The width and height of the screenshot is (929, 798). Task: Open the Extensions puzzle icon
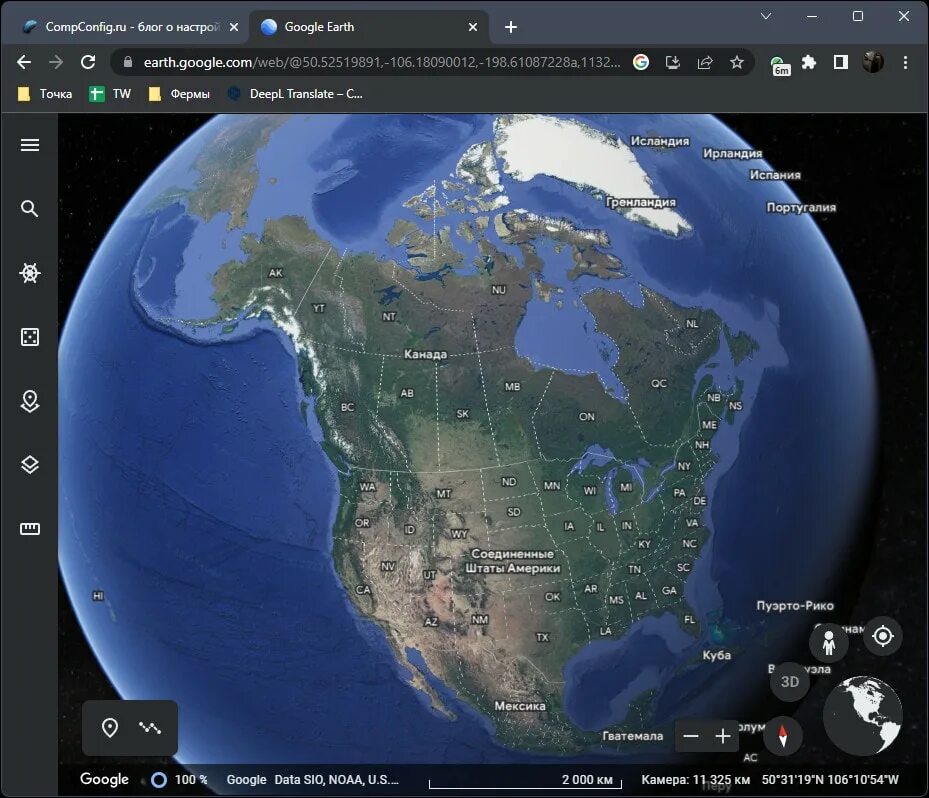tap(809, 62)
